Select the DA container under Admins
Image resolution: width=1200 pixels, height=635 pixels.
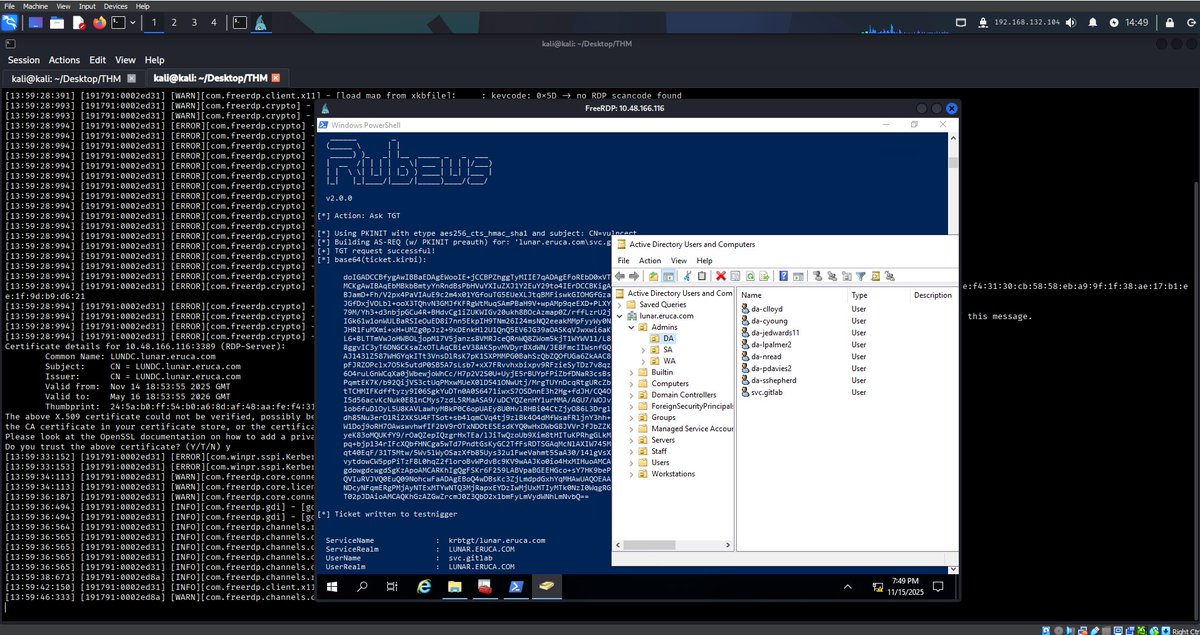[668, 338]
